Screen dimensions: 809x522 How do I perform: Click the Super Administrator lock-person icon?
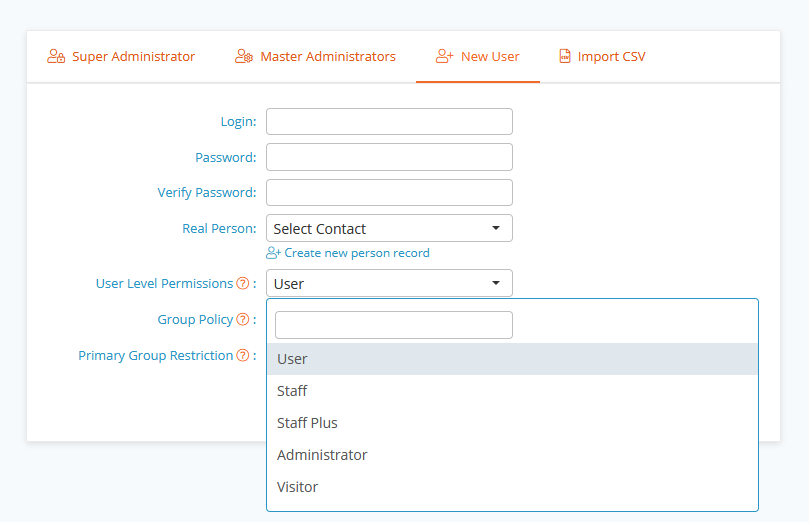(x=56, y=56)
